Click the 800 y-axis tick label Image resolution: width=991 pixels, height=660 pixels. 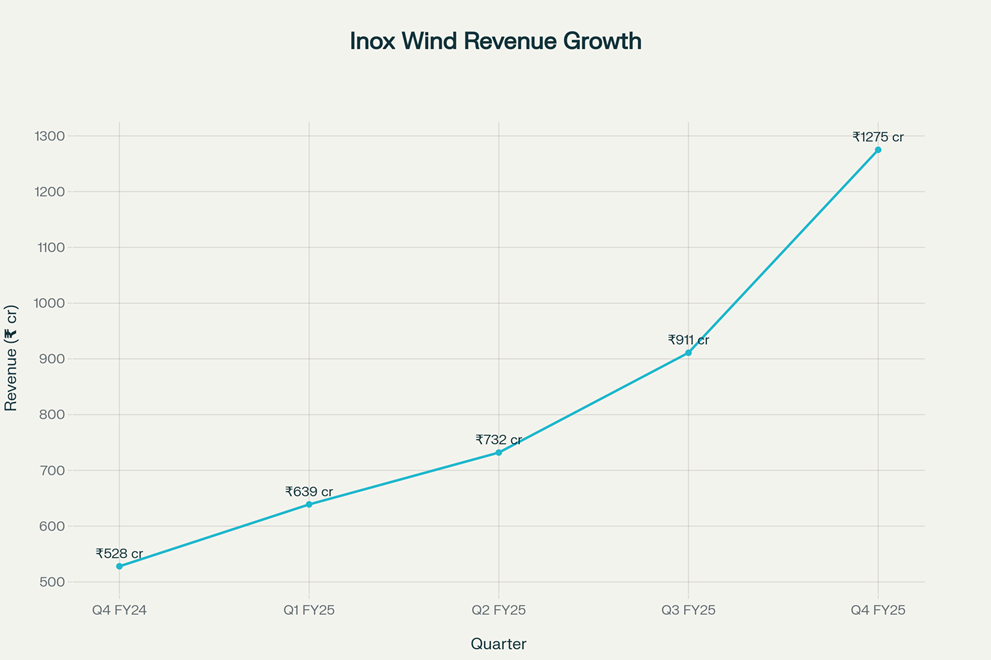tap(52, 415)
